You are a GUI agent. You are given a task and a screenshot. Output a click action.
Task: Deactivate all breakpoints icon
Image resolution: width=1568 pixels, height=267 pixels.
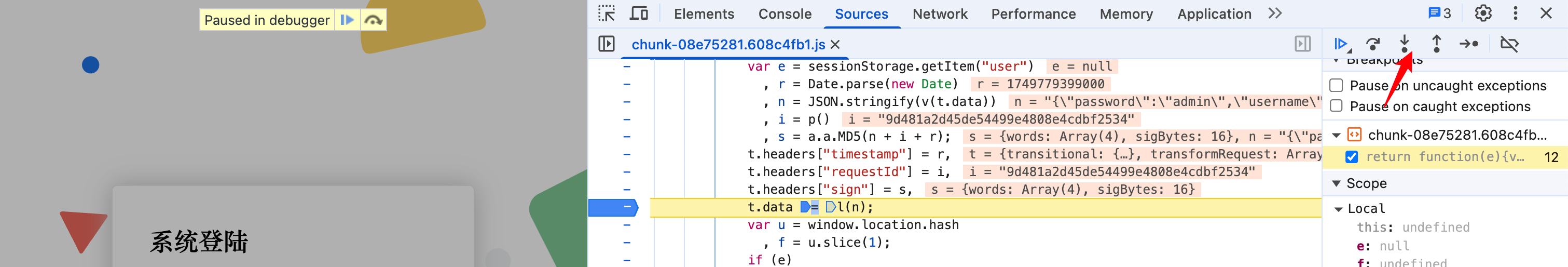pyautogui.click(x=1509, y=44)
